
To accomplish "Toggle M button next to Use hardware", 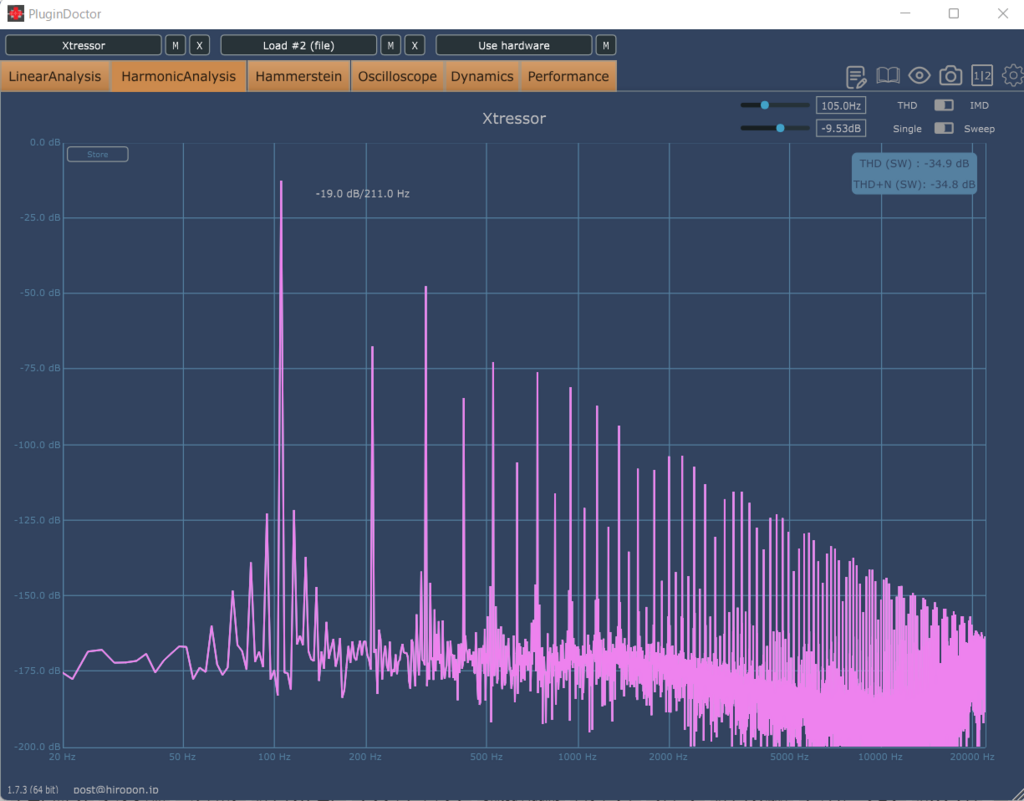I will [x=605, y=45].
